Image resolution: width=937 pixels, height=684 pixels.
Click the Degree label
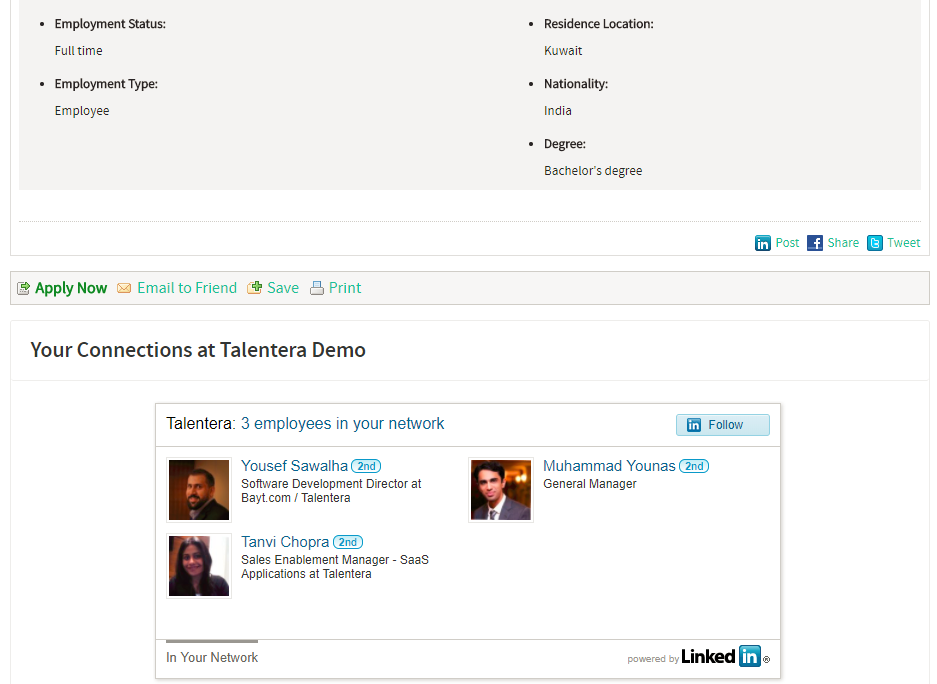tap(565, 144)
